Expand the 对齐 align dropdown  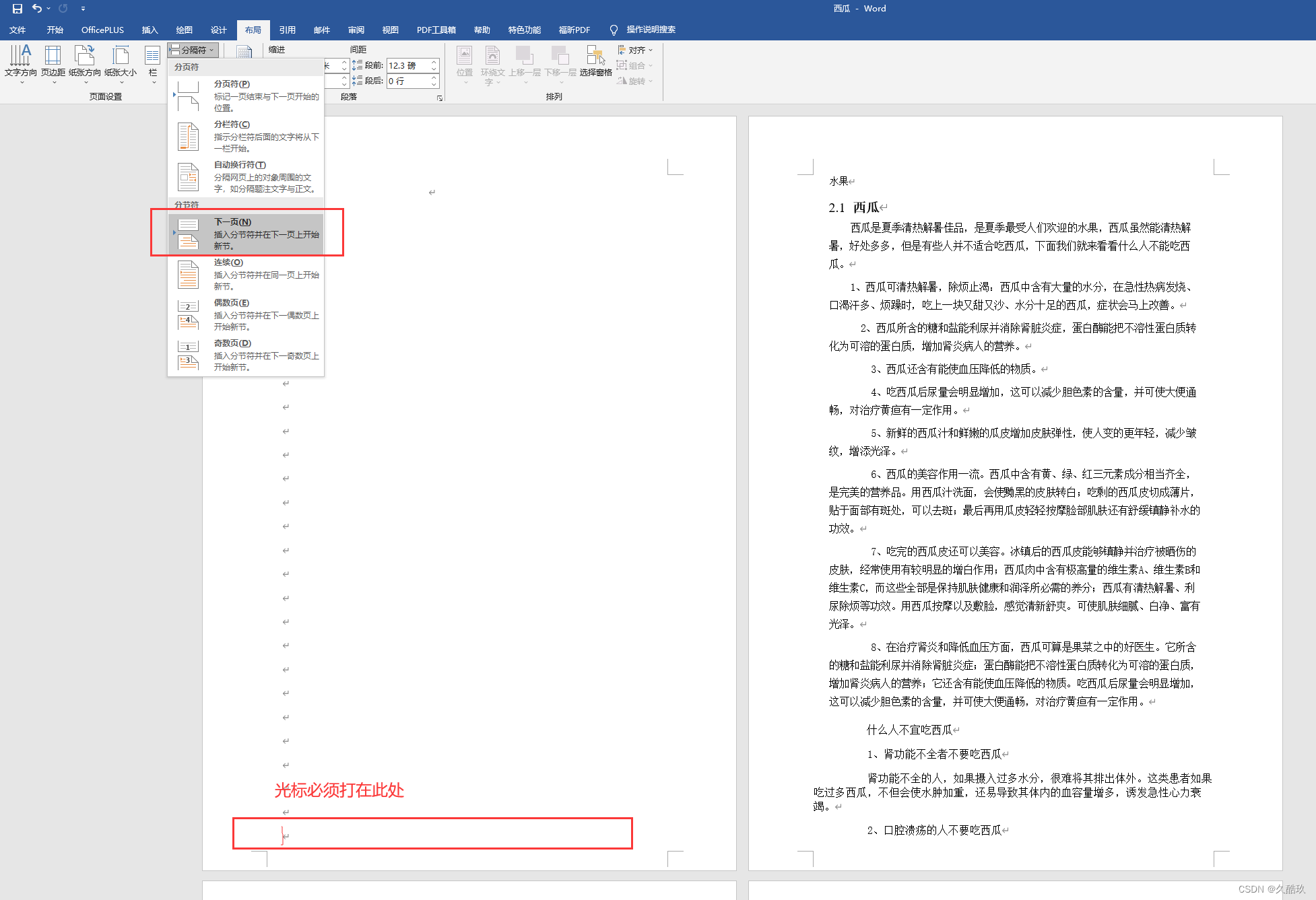pos(636,50)
